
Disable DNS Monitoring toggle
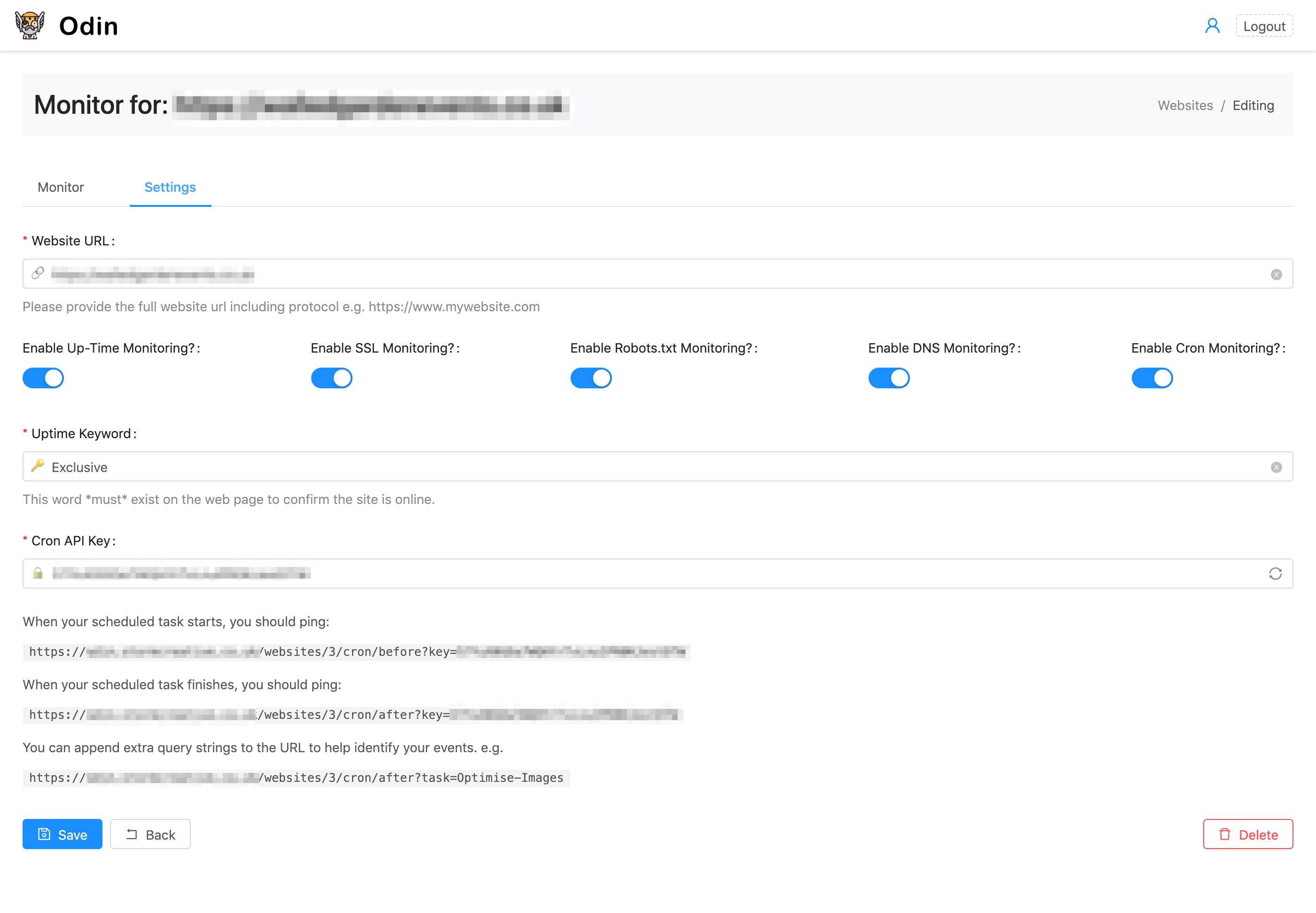889,378
